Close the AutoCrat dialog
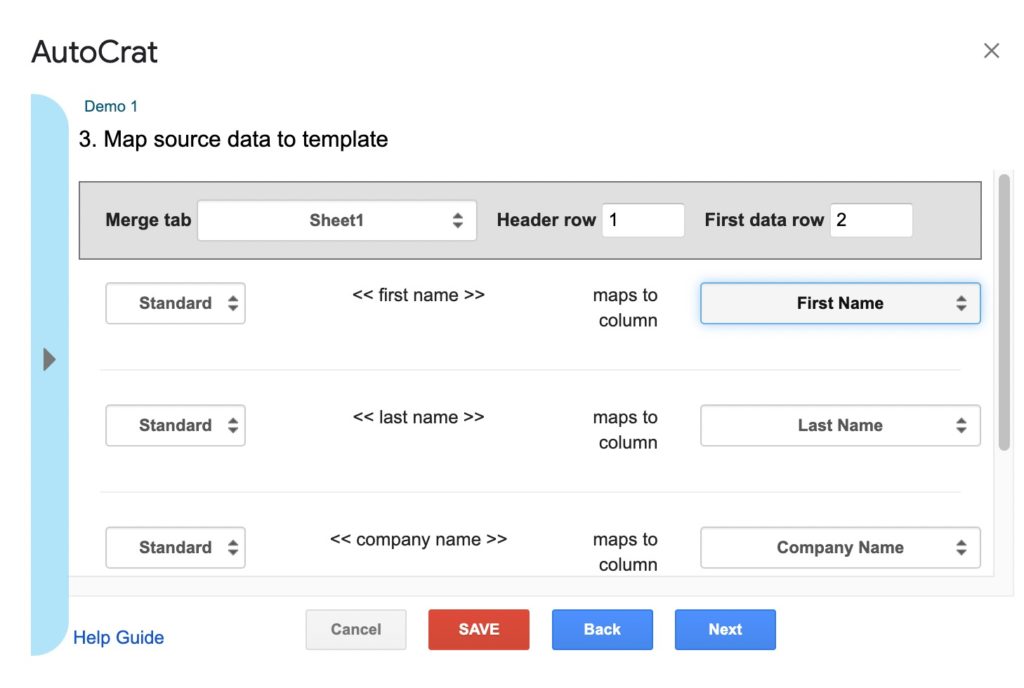Image resolution: width=1024 pixels, height=688 pixels. pos(991,50)
